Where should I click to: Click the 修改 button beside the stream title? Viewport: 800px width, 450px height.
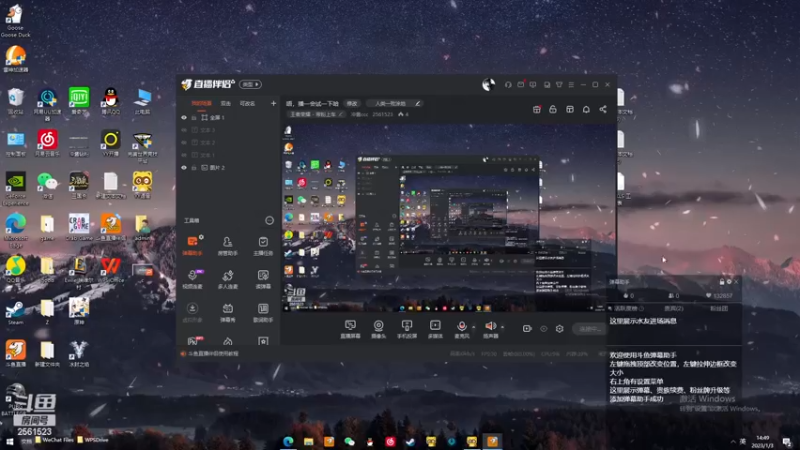352,104
